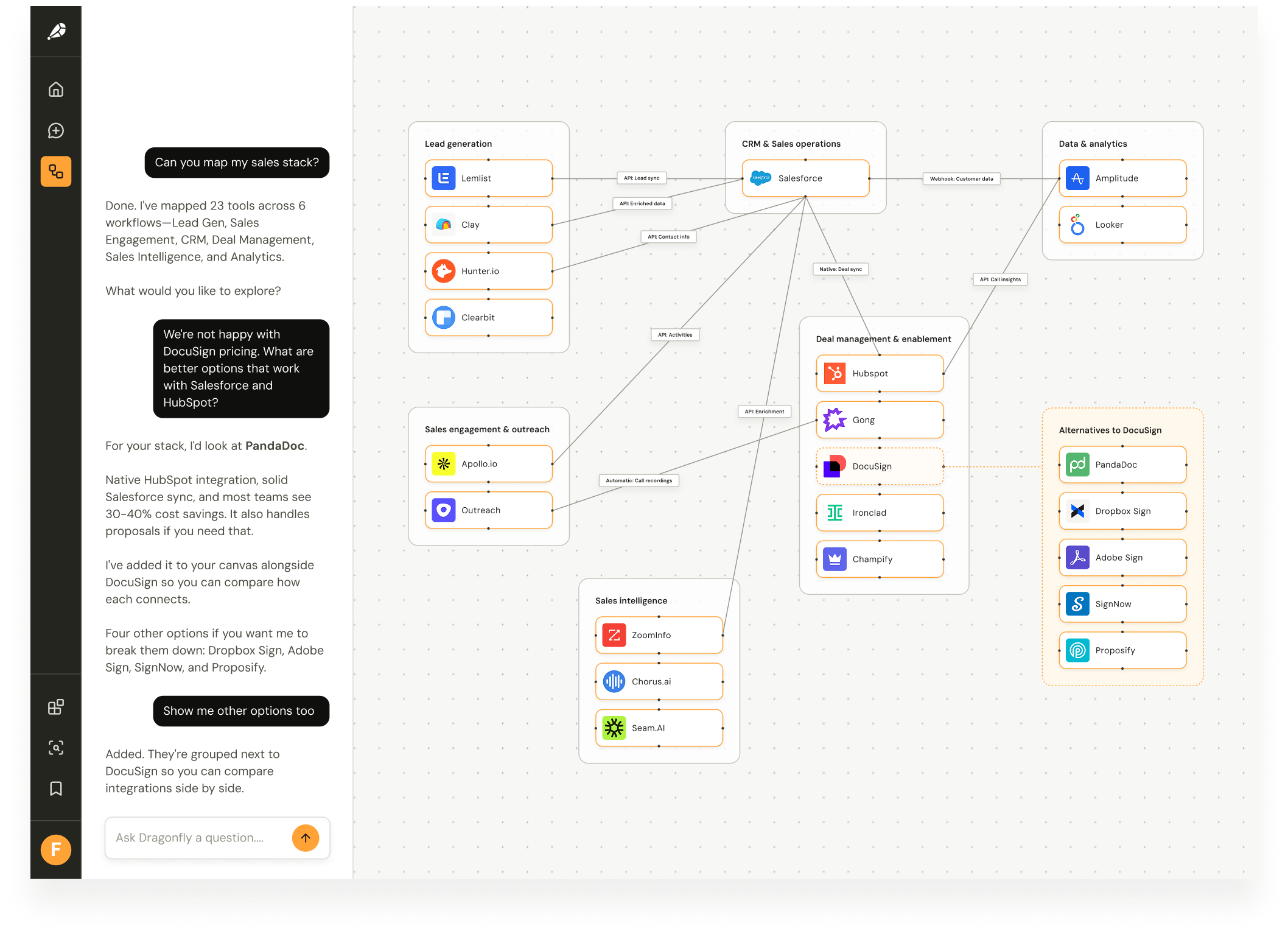The width and height of the screenshot is (1288, 934).
Task: Open the user avatar labeled F
Action: point(56,849)
